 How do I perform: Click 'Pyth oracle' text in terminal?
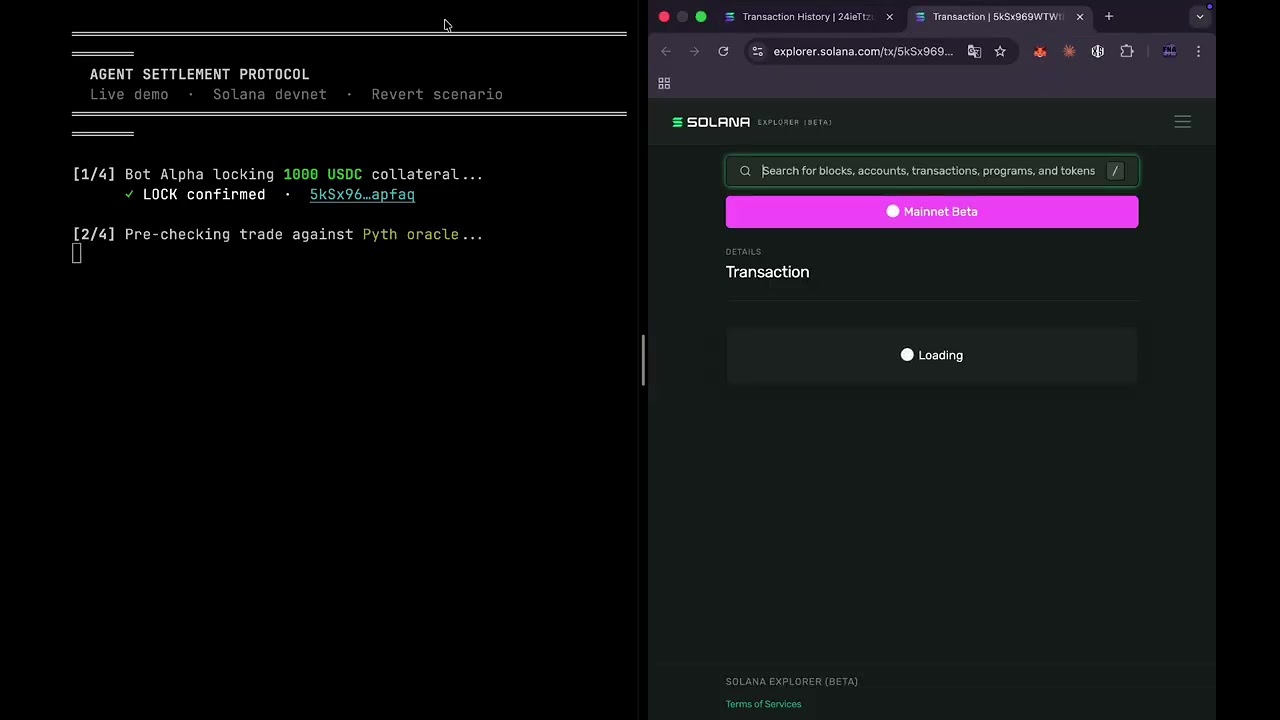click(410, 234)
